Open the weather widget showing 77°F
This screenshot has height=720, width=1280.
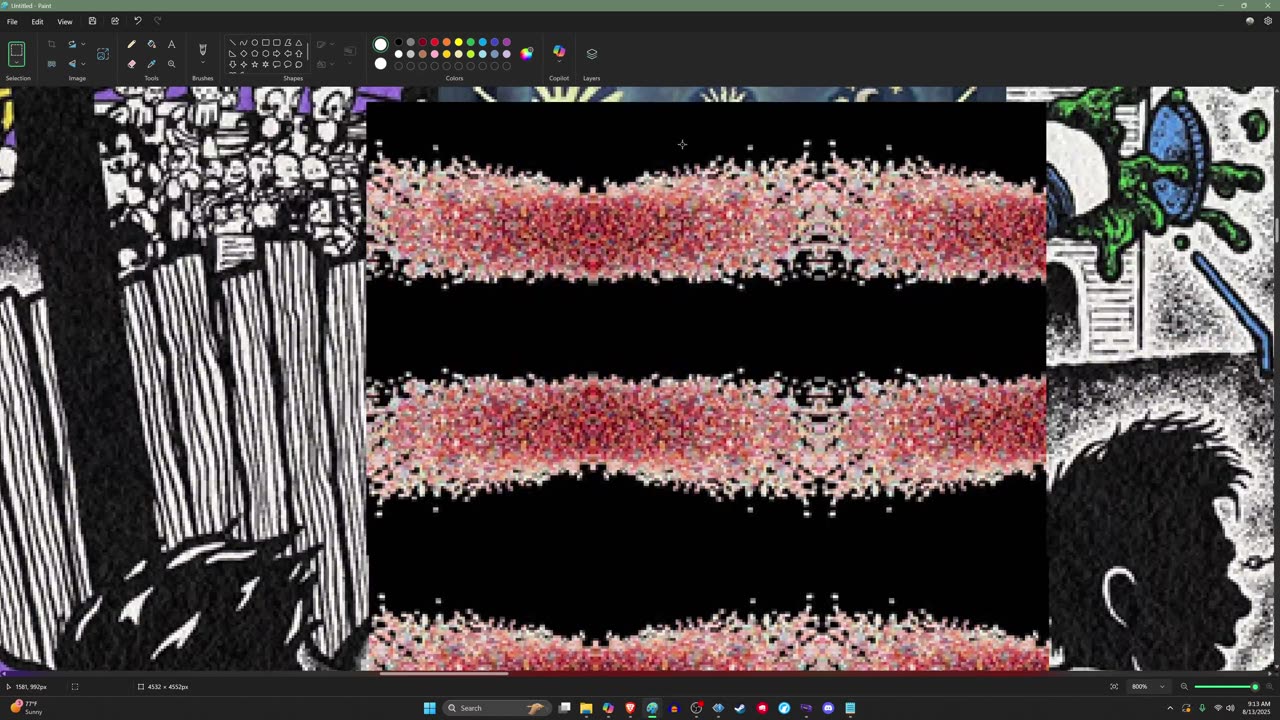[x=27, y=708]
